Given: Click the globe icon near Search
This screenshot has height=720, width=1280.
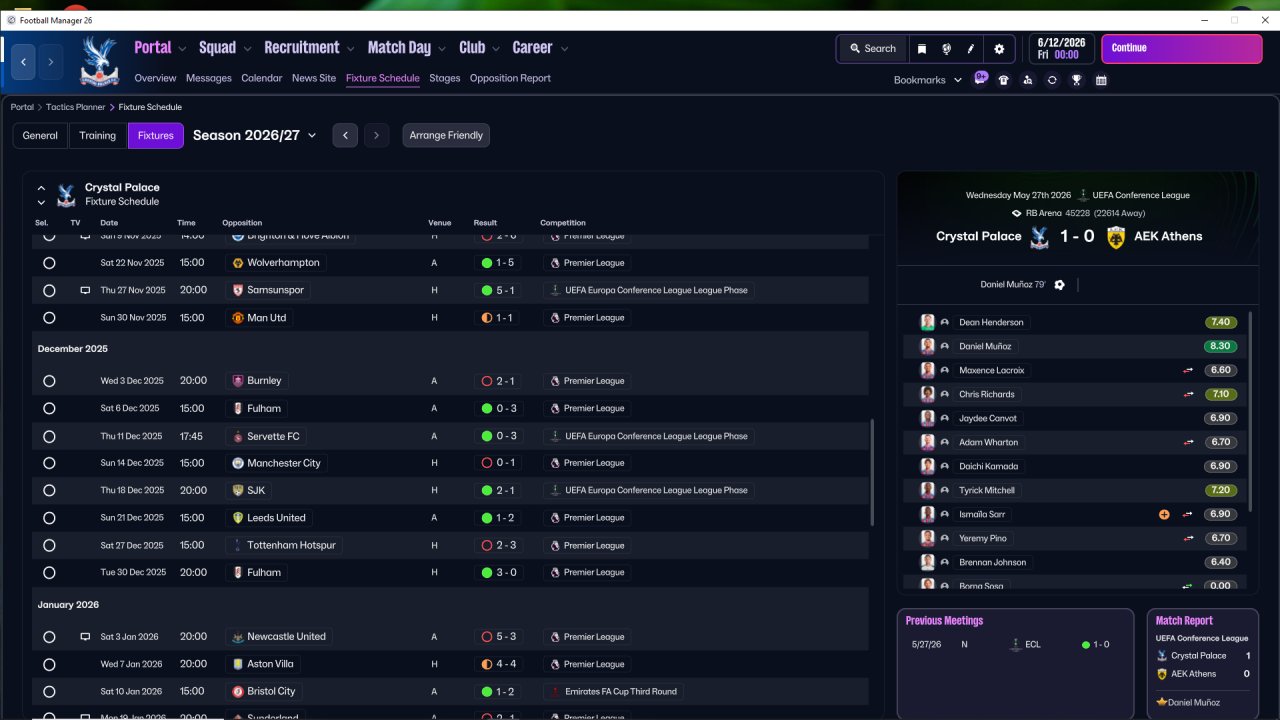Looking at the screenshot, I should (x=946, y=48).
